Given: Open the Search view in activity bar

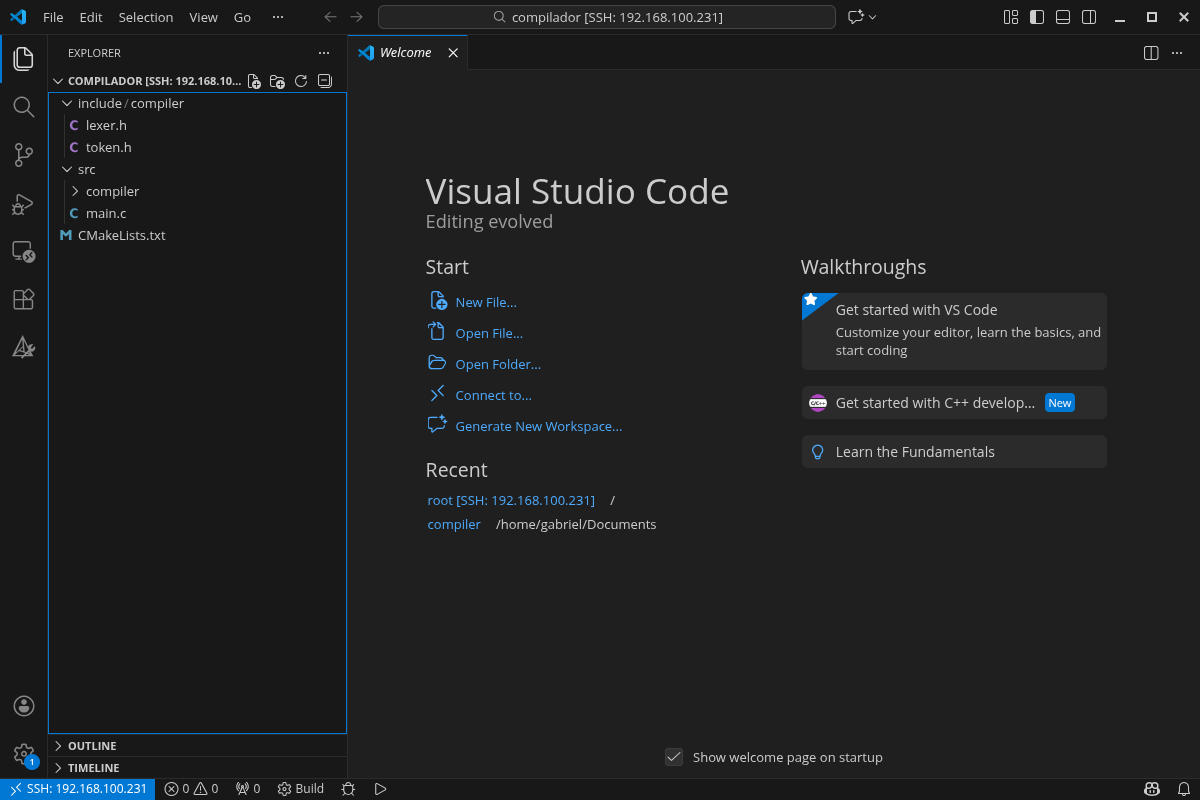Looking at the screenshot, I should click(x=23, y=106).
